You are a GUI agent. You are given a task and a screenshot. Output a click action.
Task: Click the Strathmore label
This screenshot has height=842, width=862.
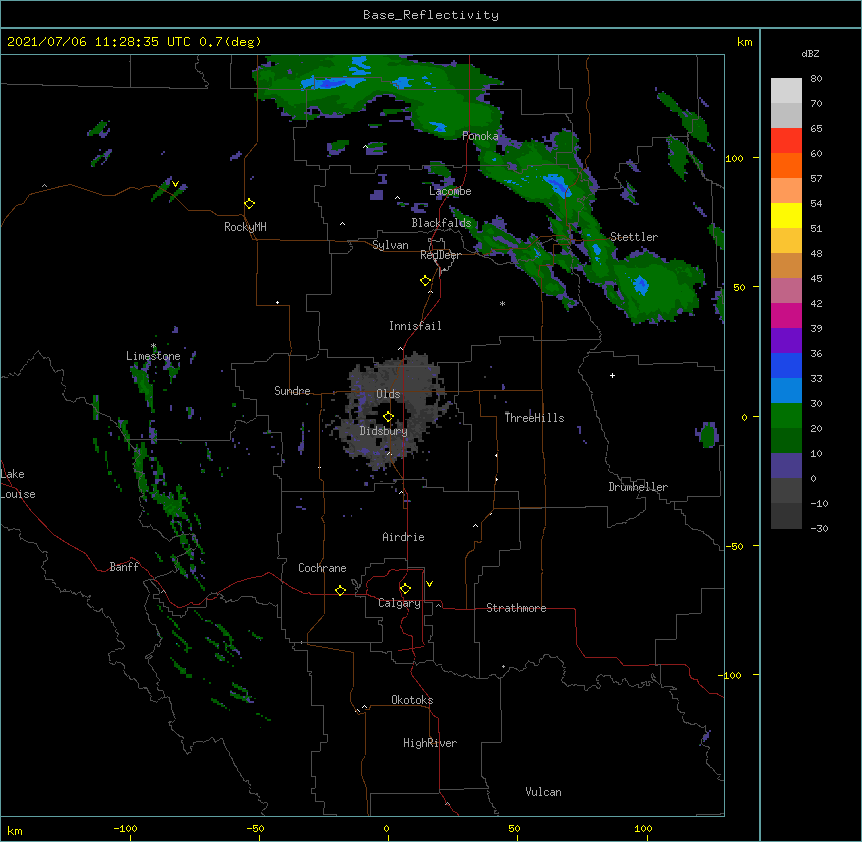point(516,608)
